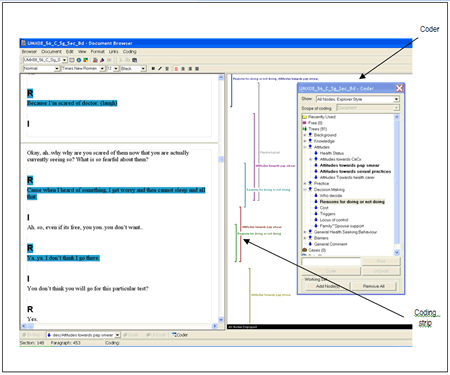Toggle bold formatting in format toolbar
The image size is (450, 375).
(x=153, y=68)
